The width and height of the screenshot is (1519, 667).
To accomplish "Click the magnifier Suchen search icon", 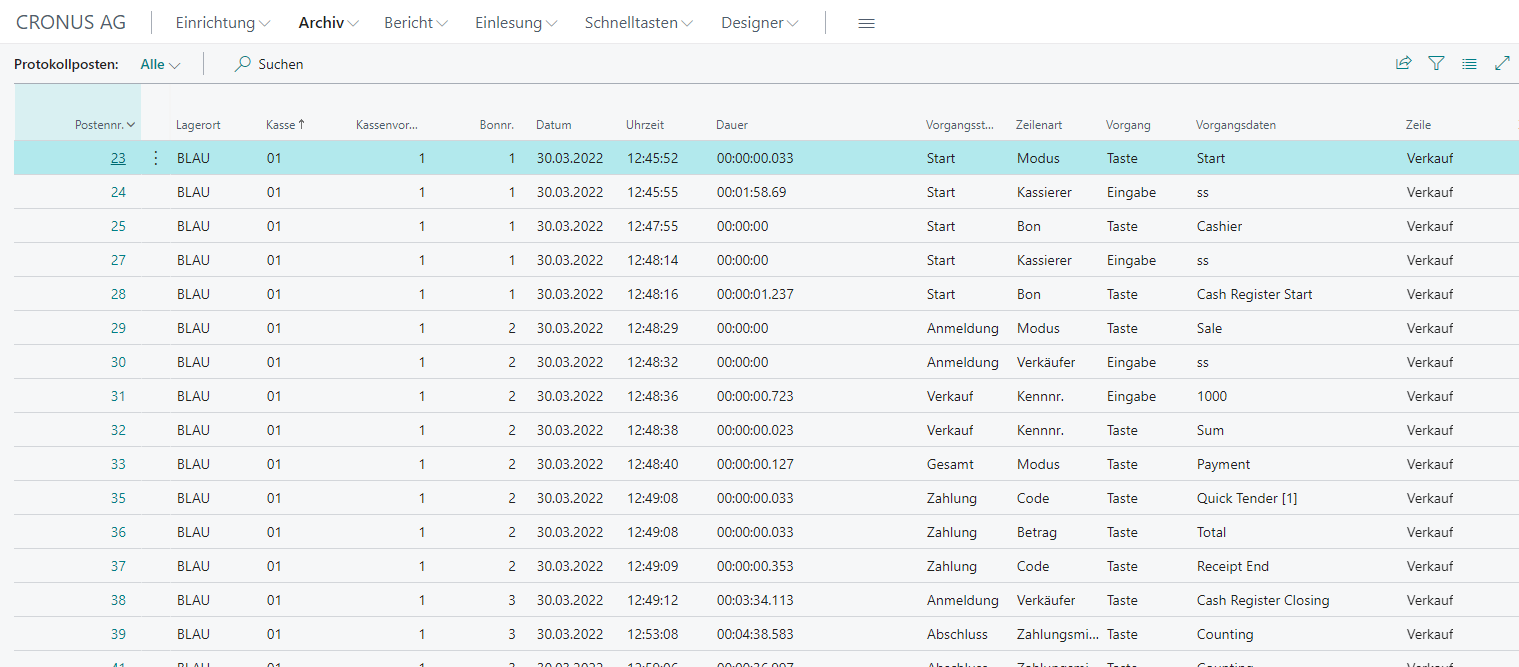I will click(242, 64).
